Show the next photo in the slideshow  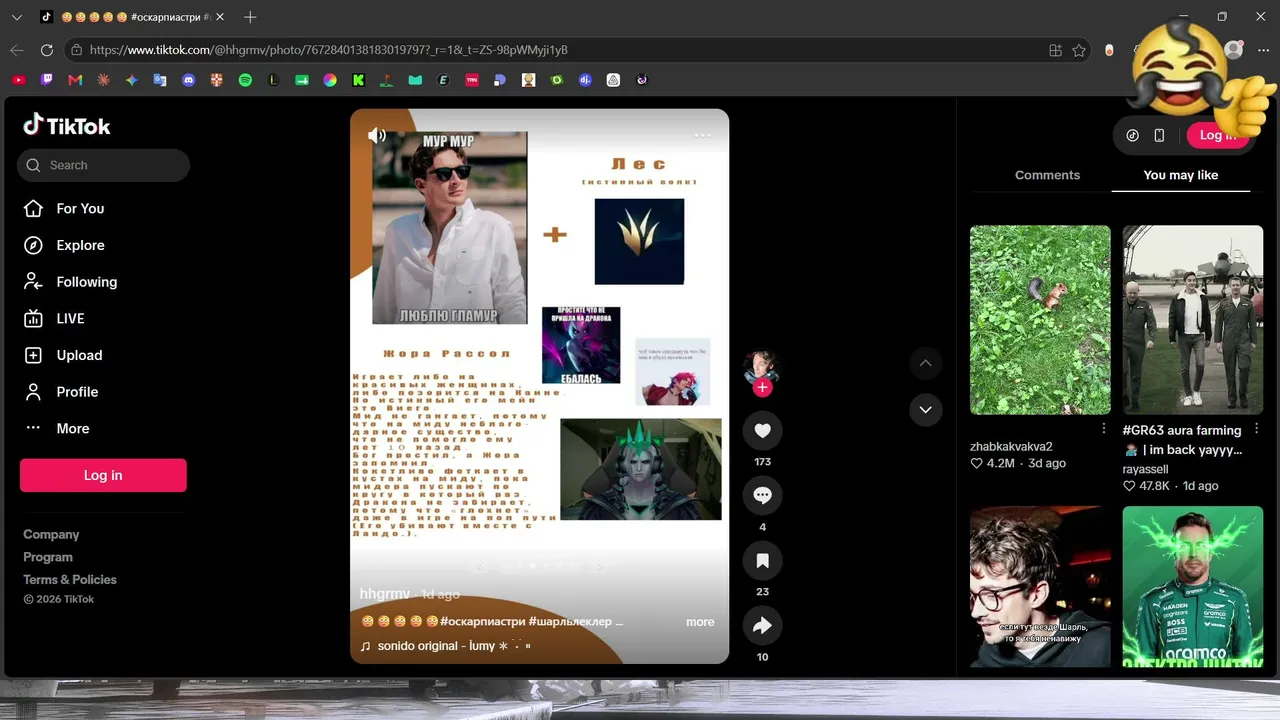coord(599,566)
